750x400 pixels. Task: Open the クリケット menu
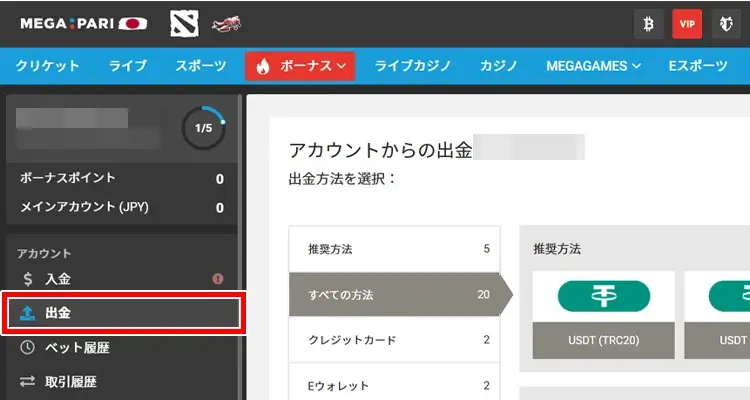click(x=47, y=66)
